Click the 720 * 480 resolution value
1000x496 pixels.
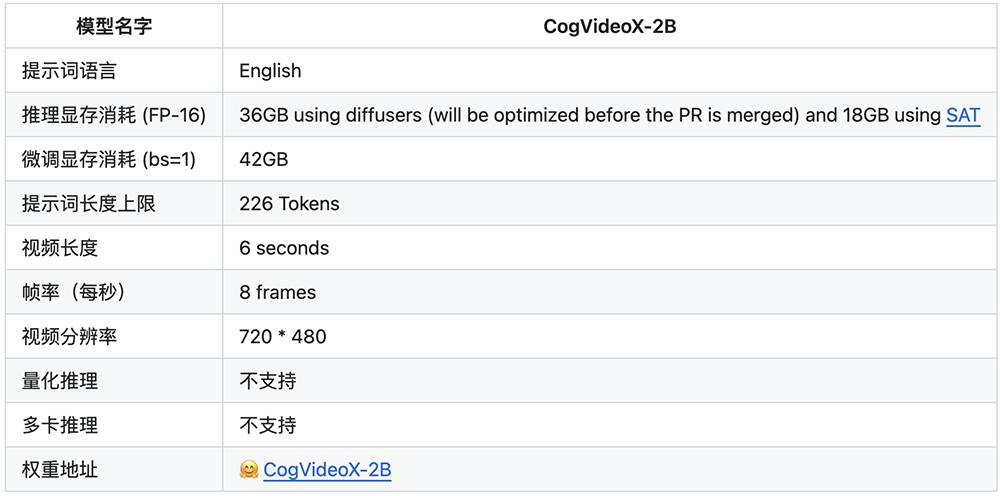[283, 337]
